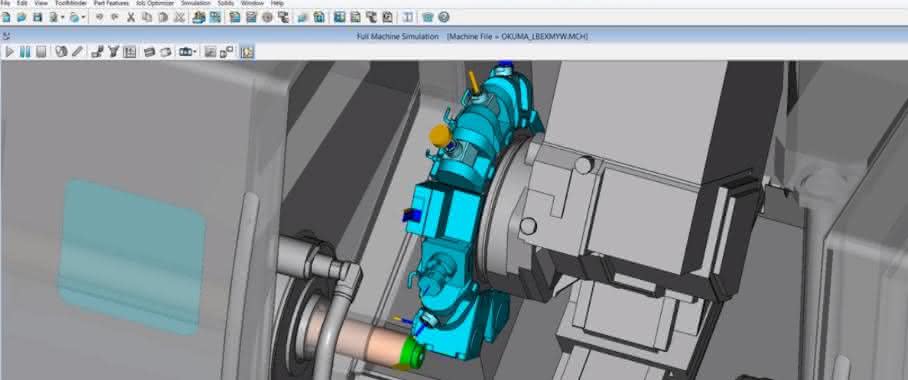
Task: Click the pencil edit icon in simulation toolbar
Action: coord(77,52)
